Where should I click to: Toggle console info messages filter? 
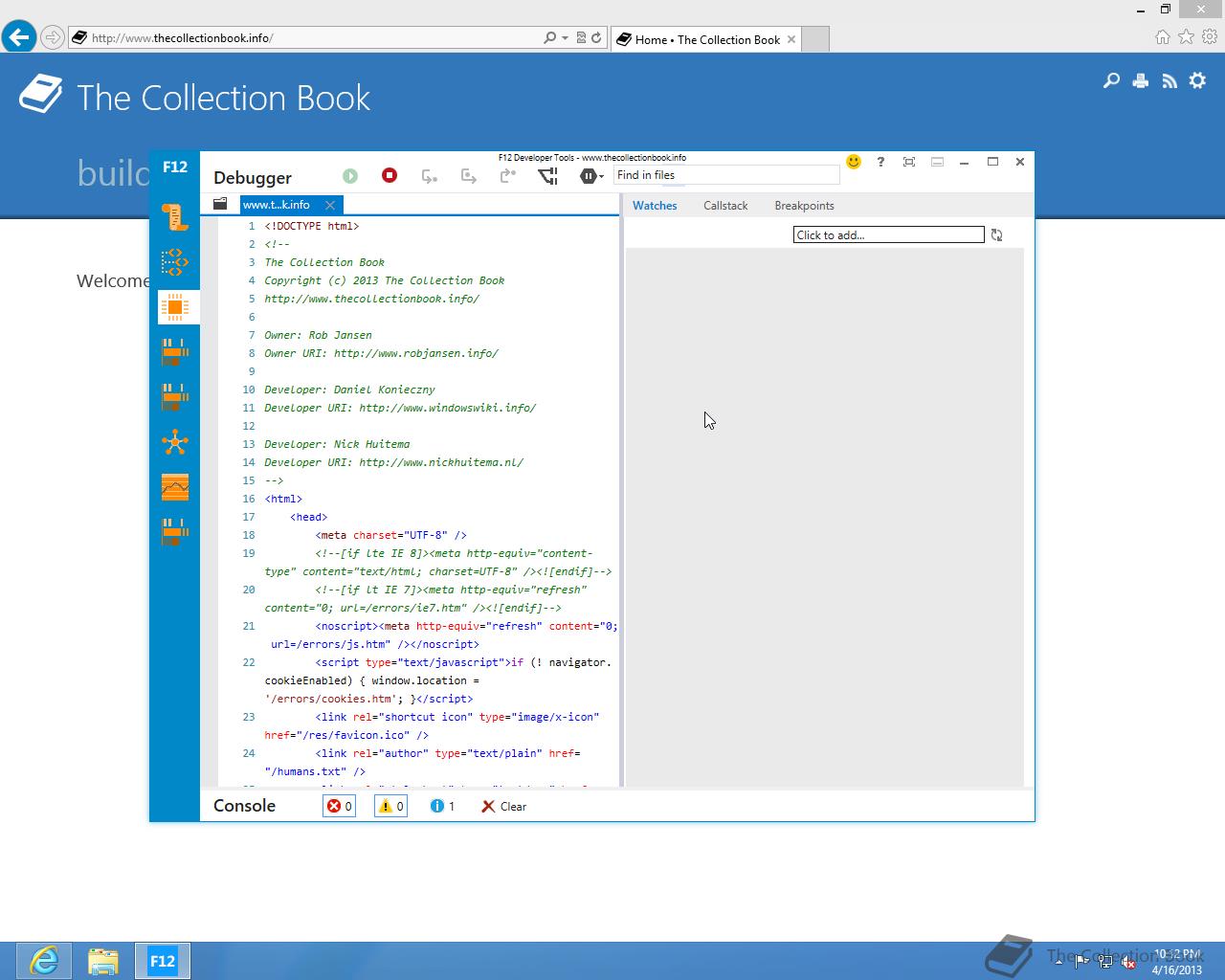coord(442,806)
